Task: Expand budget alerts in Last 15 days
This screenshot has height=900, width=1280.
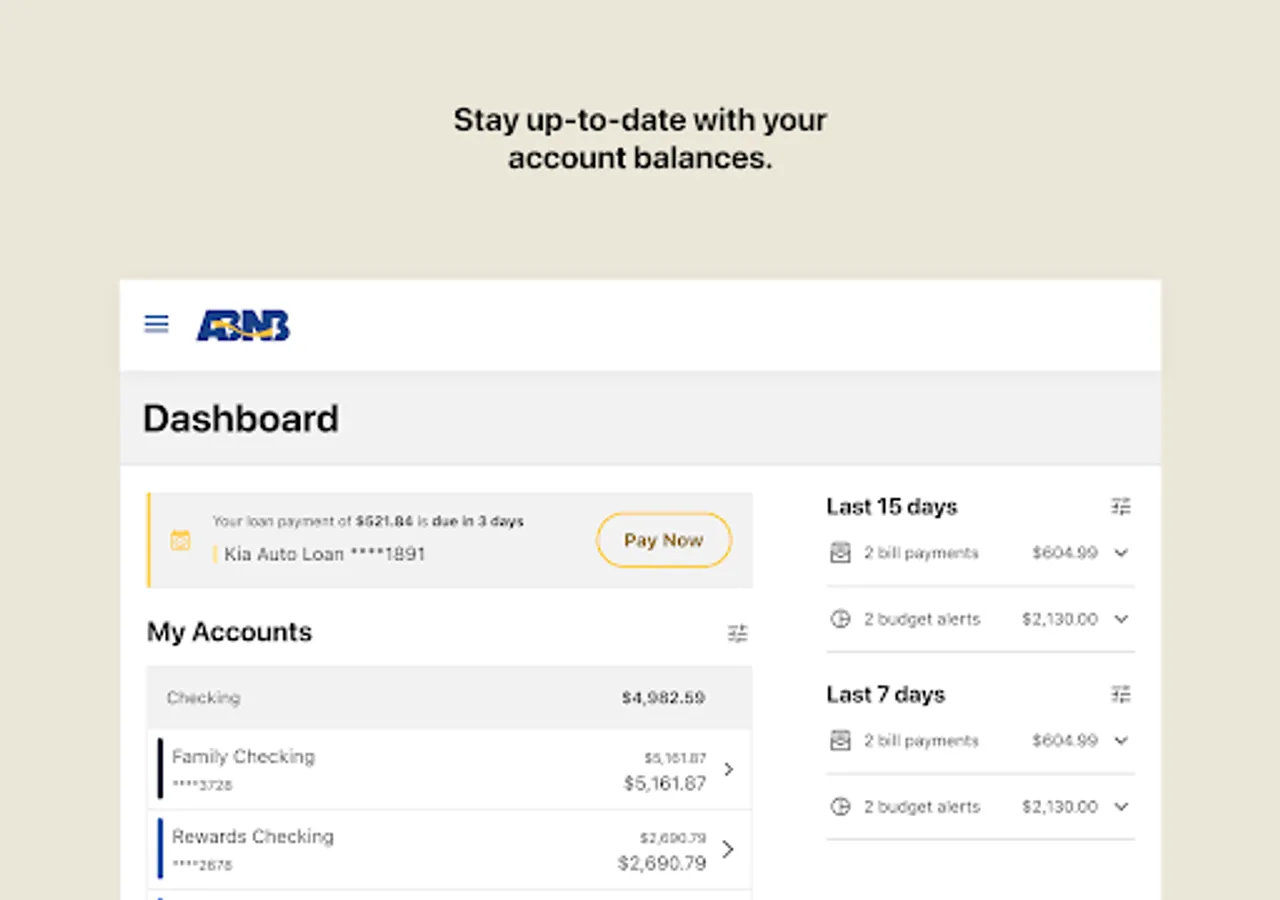Action: (1121, 619)
